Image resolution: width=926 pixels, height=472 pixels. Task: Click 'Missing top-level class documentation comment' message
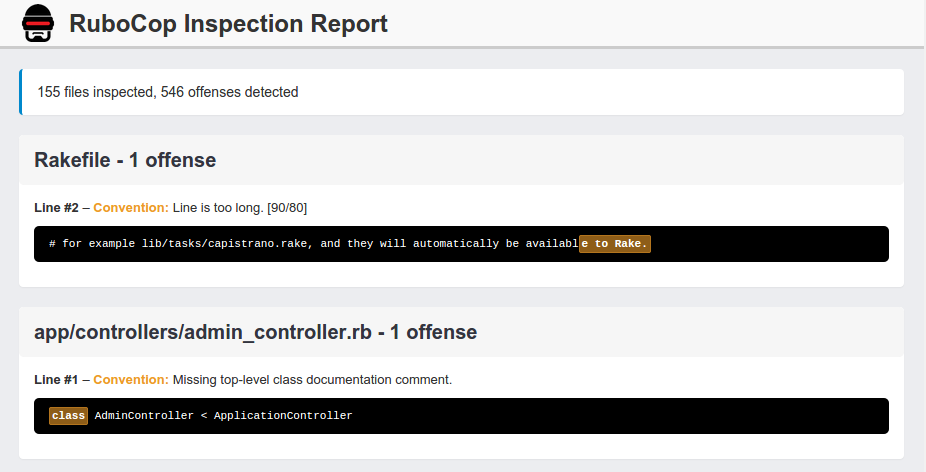[x=312, y=380]
